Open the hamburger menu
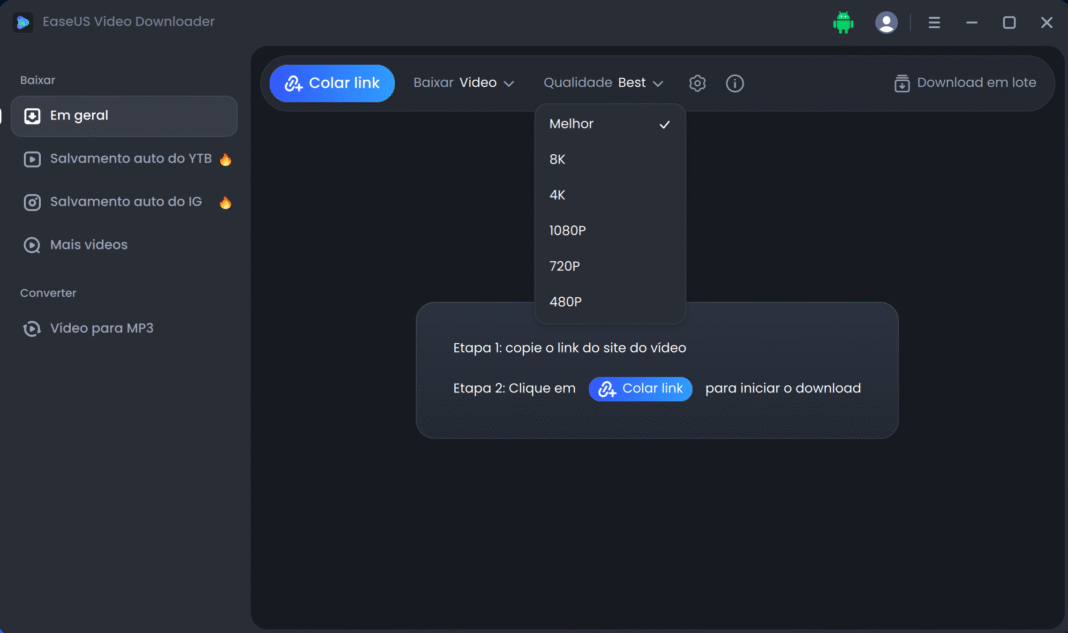 [934, 21]
